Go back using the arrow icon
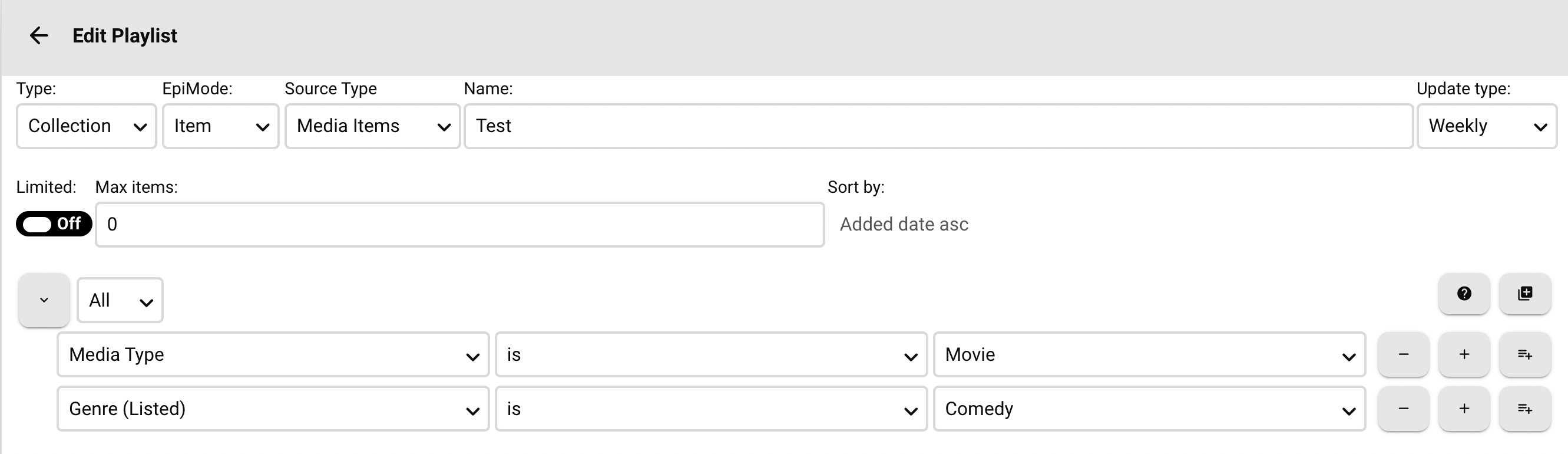Viewport: 1568px width, 454px height. 39,35
